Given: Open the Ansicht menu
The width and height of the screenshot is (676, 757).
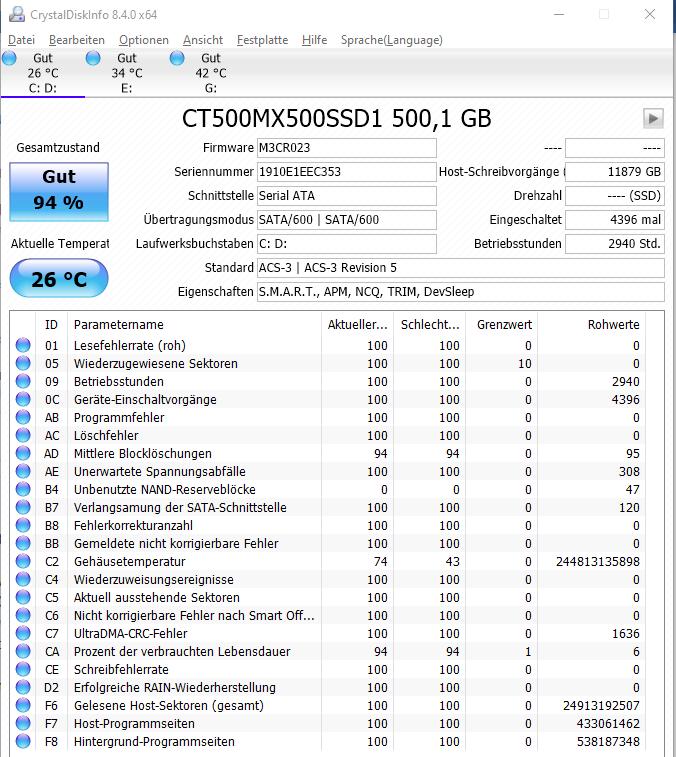Looking at the screenshot, I should point(203,40).
